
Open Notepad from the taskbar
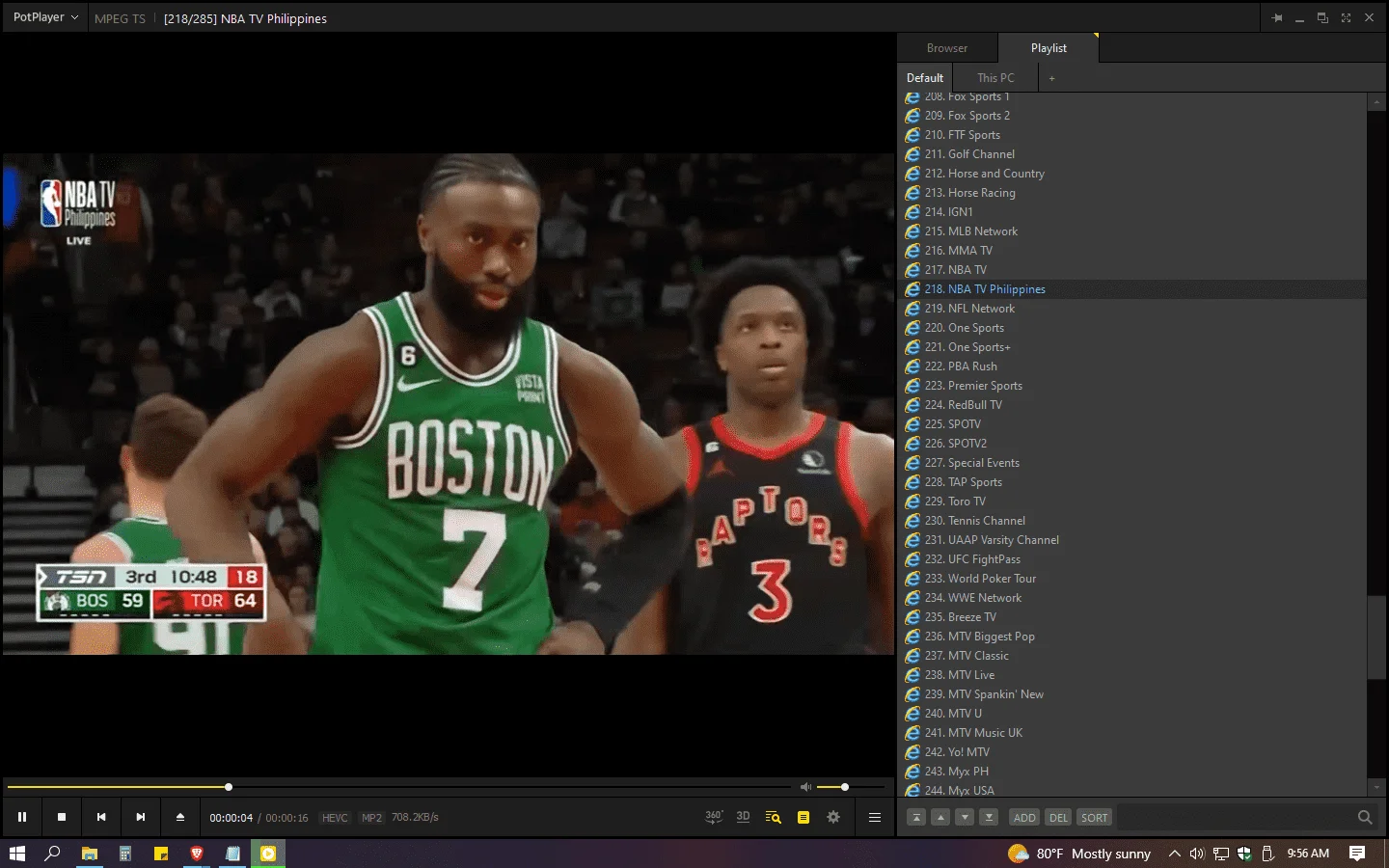pyautogui.click(x=232, y=854)
